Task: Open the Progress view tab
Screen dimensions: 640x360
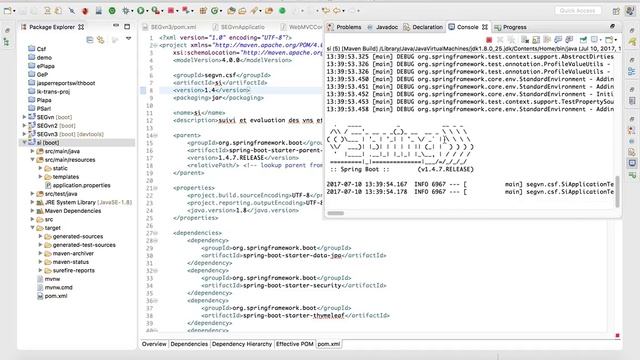Action: coord(510,27)
